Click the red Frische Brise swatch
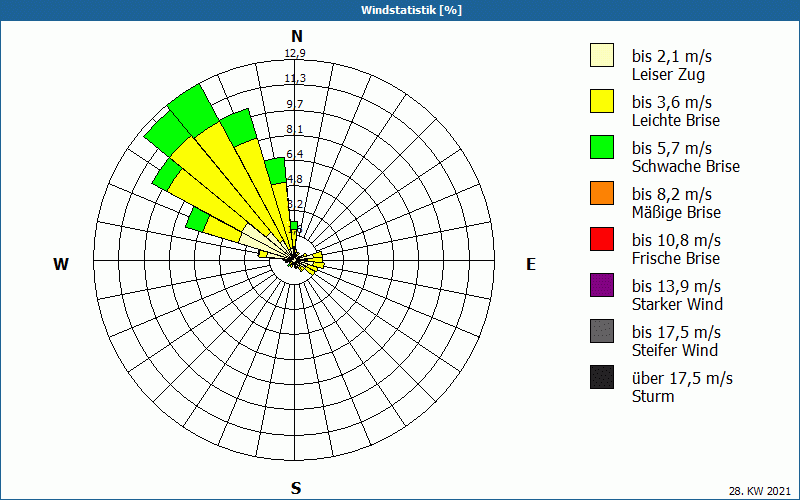Screen dimensions: 800x500 point(602,239)
